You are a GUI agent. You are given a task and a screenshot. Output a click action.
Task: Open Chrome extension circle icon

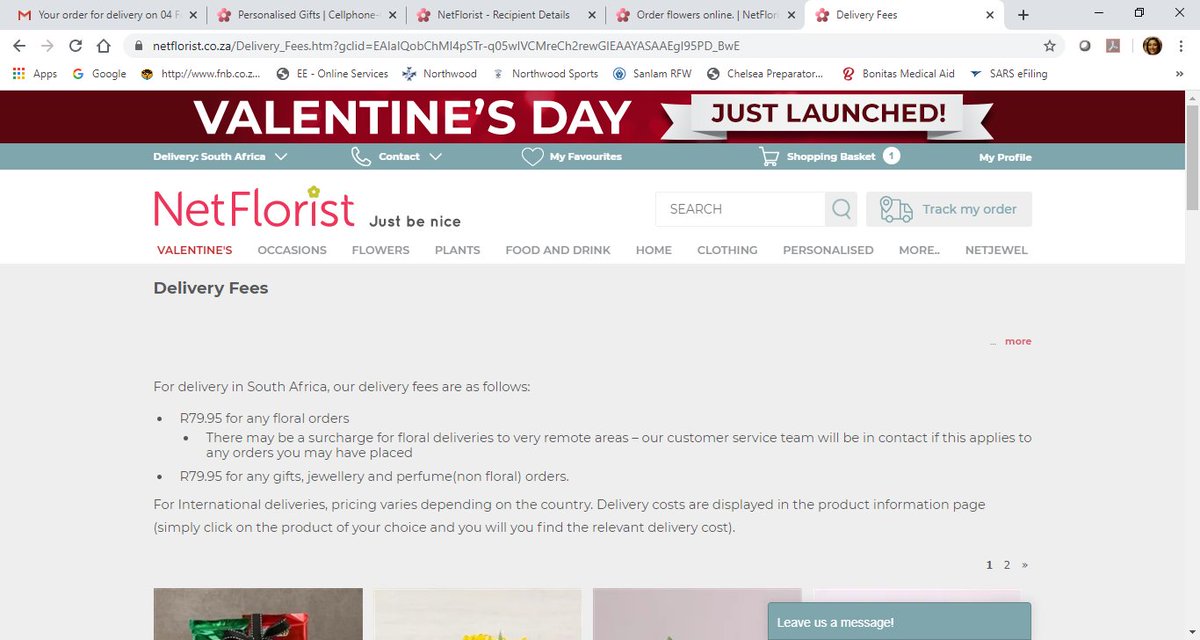click(1085, 46)
